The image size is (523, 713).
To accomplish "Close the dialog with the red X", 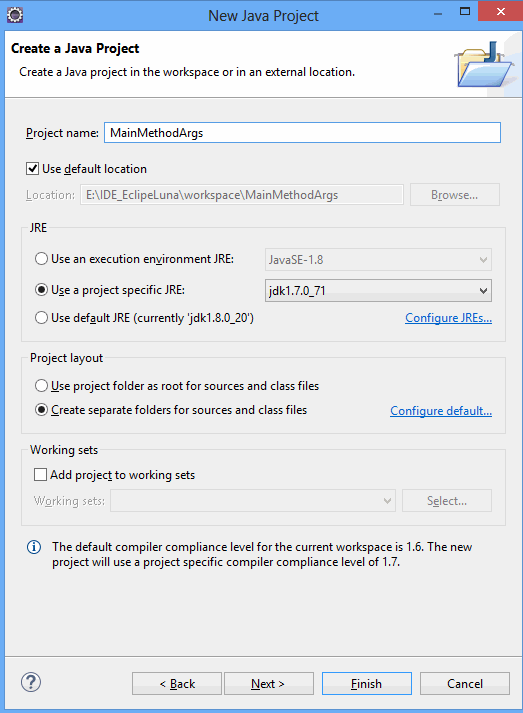I will pos(500,11).
